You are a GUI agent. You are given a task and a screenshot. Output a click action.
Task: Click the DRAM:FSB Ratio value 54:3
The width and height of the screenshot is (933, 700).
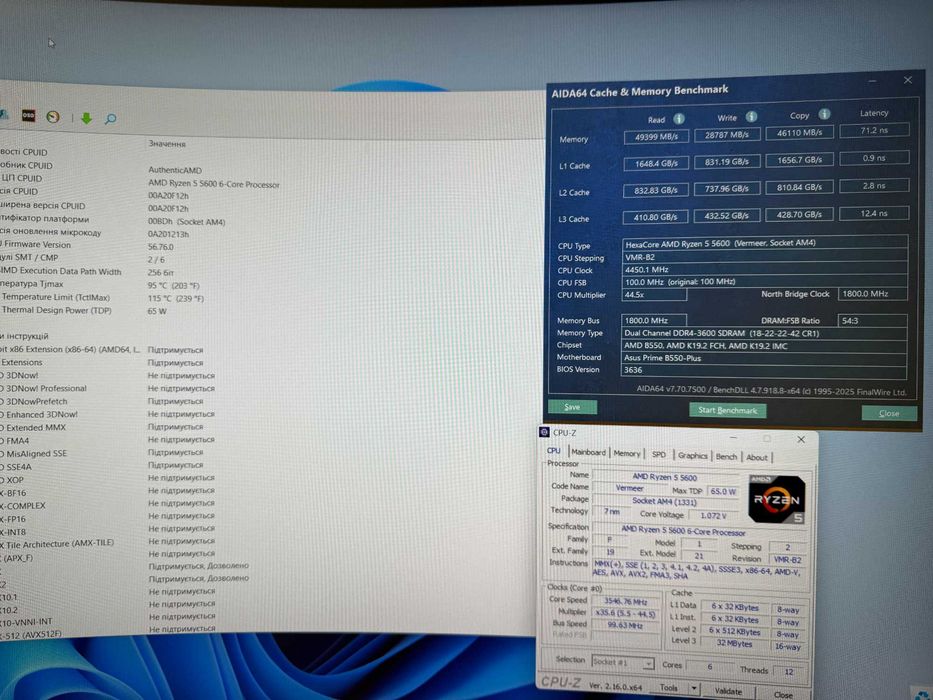[x=872, y=320]
